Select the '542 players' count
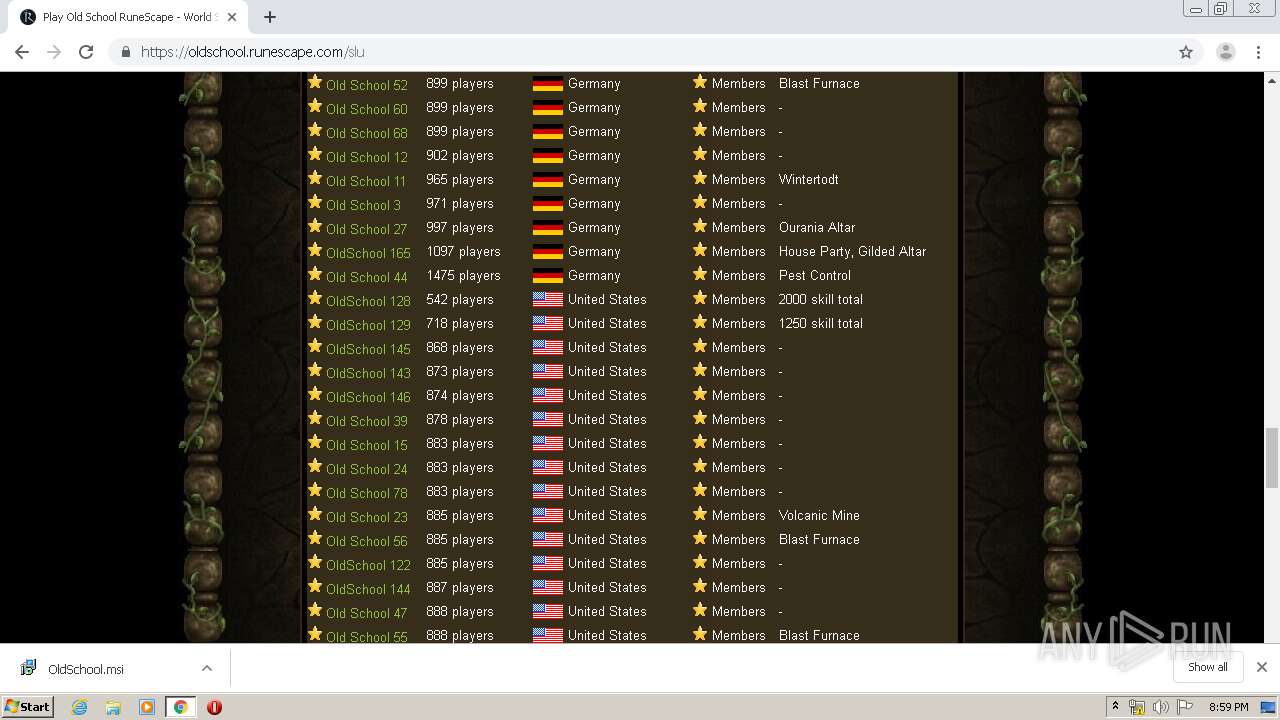The width and height of the screenshot is (1280, 720). coord(459,299)
